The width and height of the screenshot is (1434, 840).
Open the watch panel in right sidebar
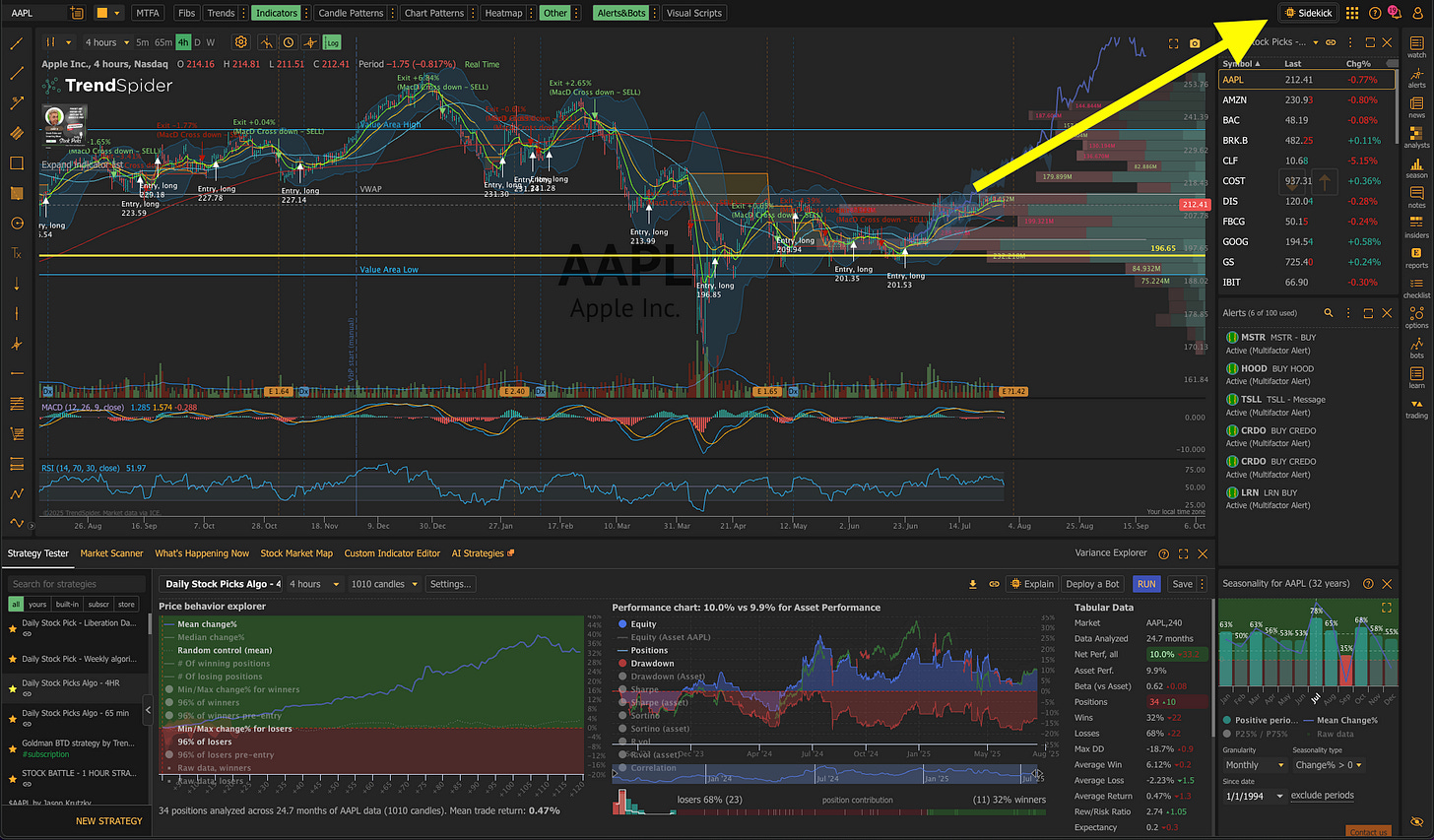pos(1416,47)
